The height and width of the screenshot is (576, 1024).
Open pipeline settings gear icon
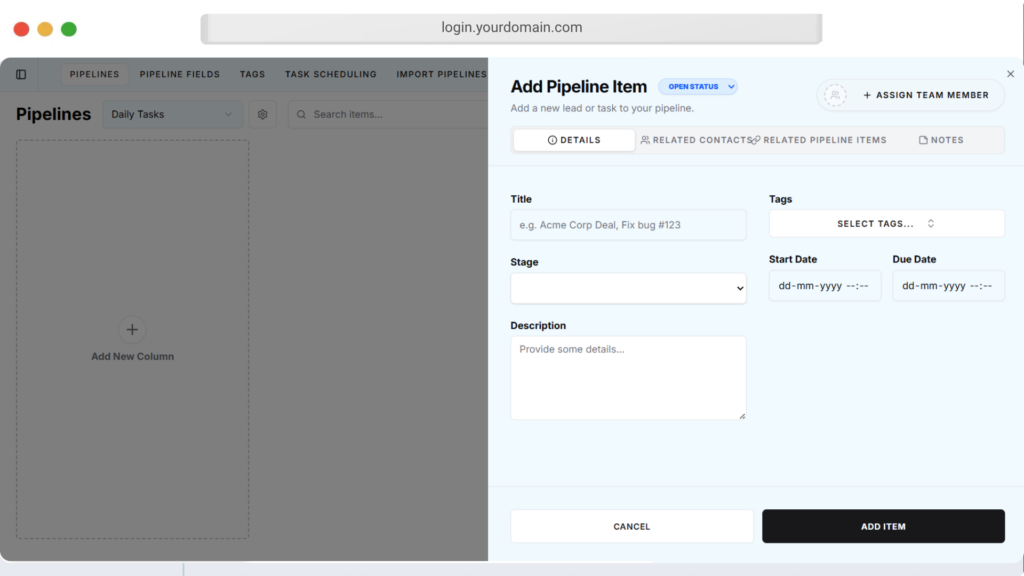click(x=263, y=114)
